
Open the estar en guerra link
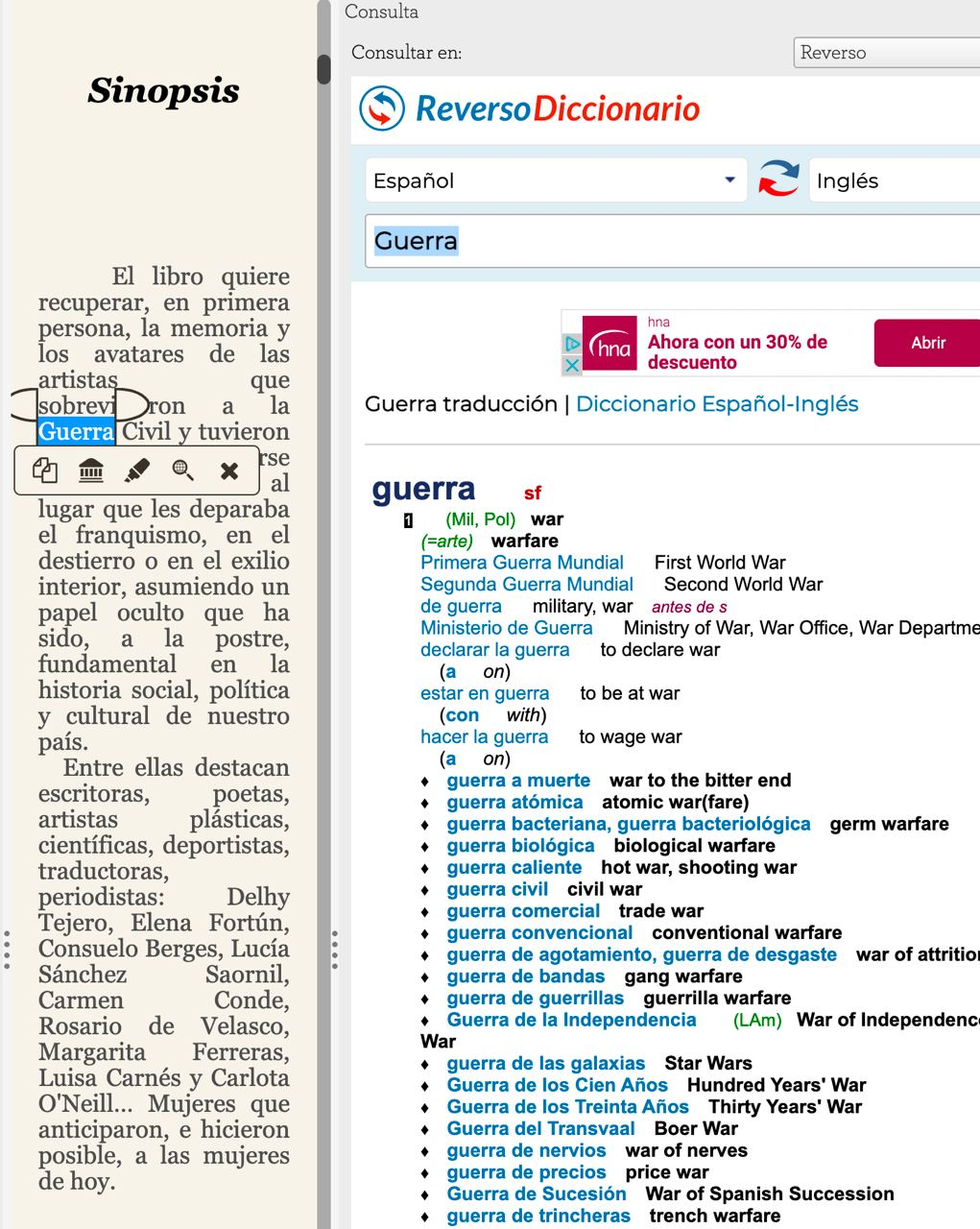tap(485, 693)
